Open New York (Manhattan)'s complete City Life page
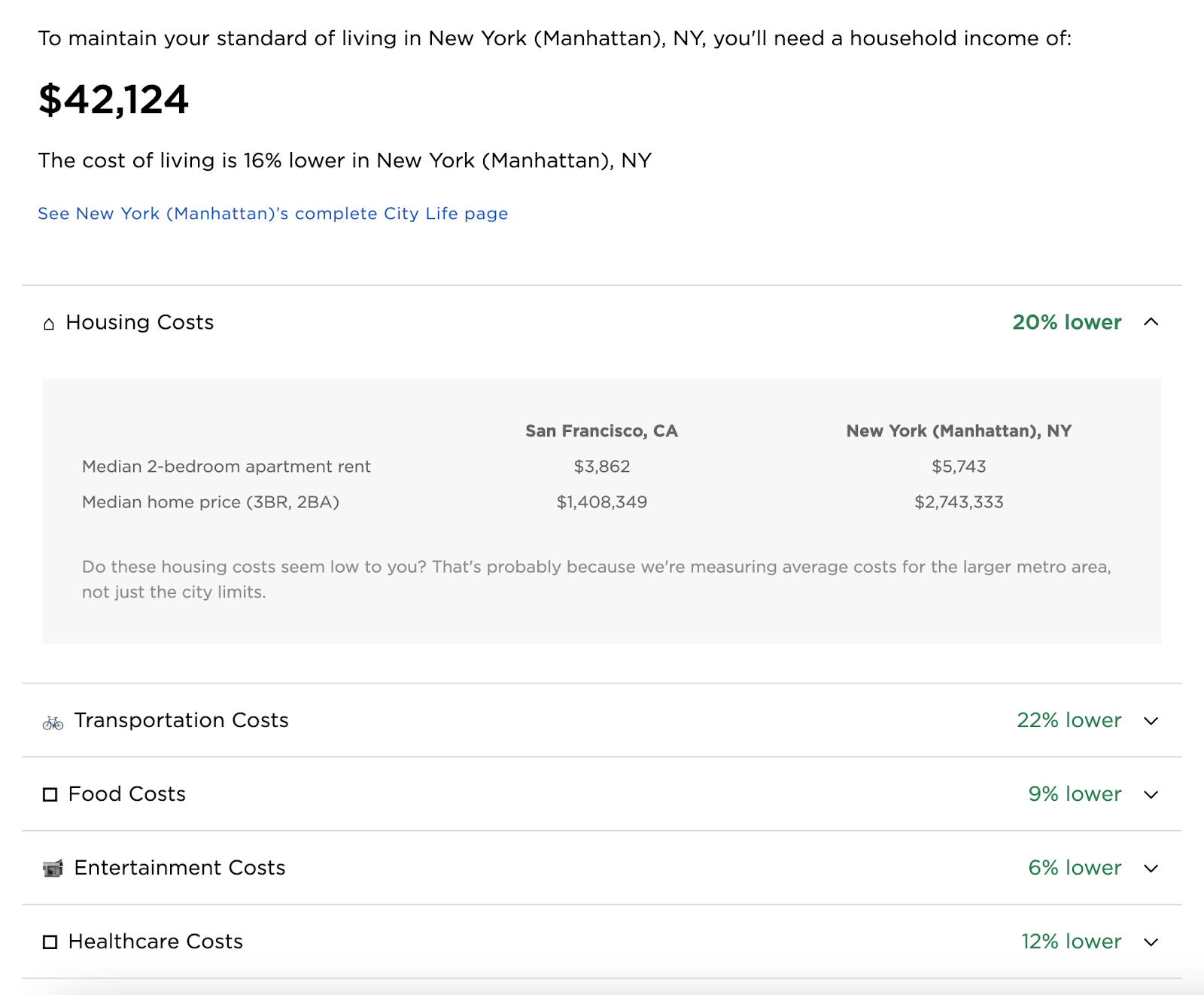This screenshot has width=1204, height=995. coord(272,214)
